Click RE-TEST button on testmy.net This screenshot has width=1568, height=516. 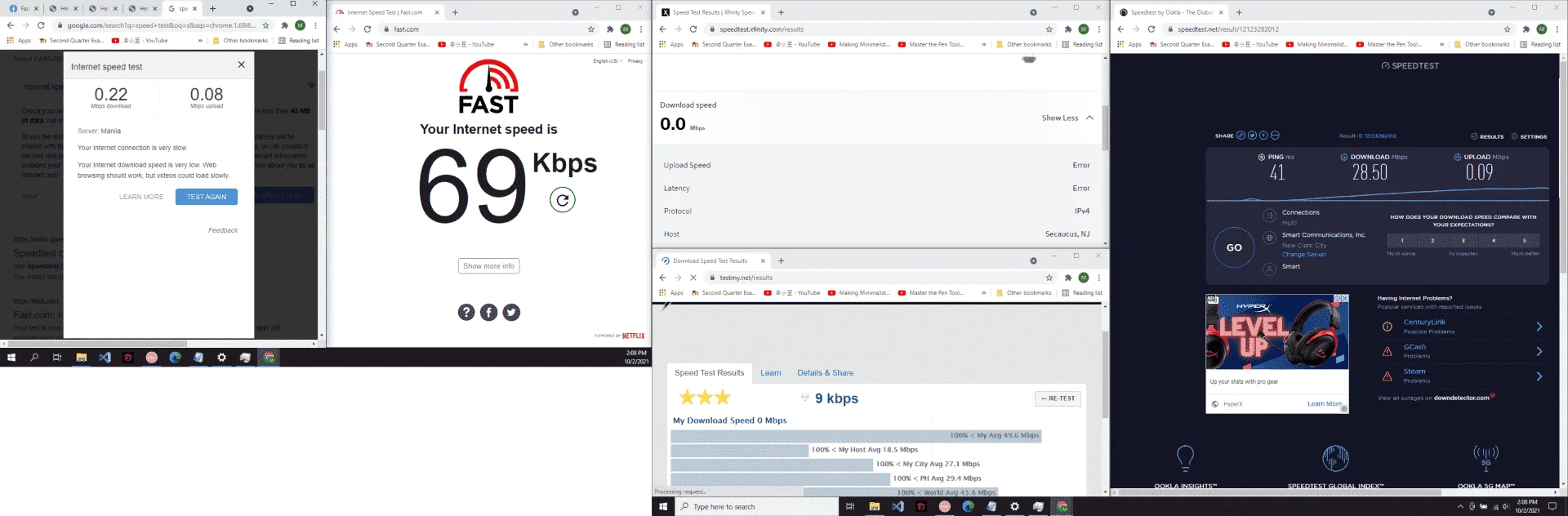[x=1058, y=398]
